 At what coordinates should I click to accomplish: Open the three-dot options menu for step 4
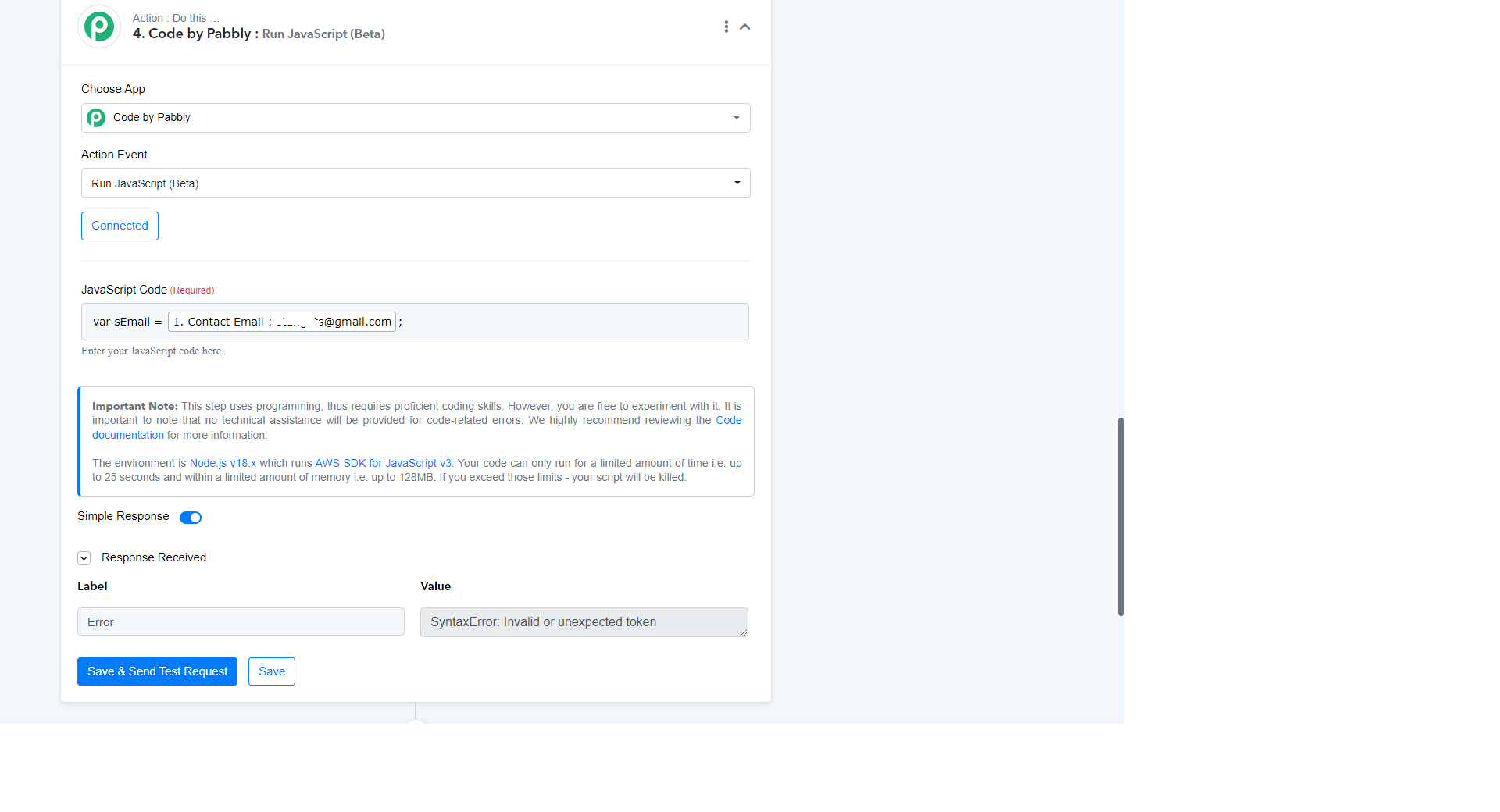727,27
